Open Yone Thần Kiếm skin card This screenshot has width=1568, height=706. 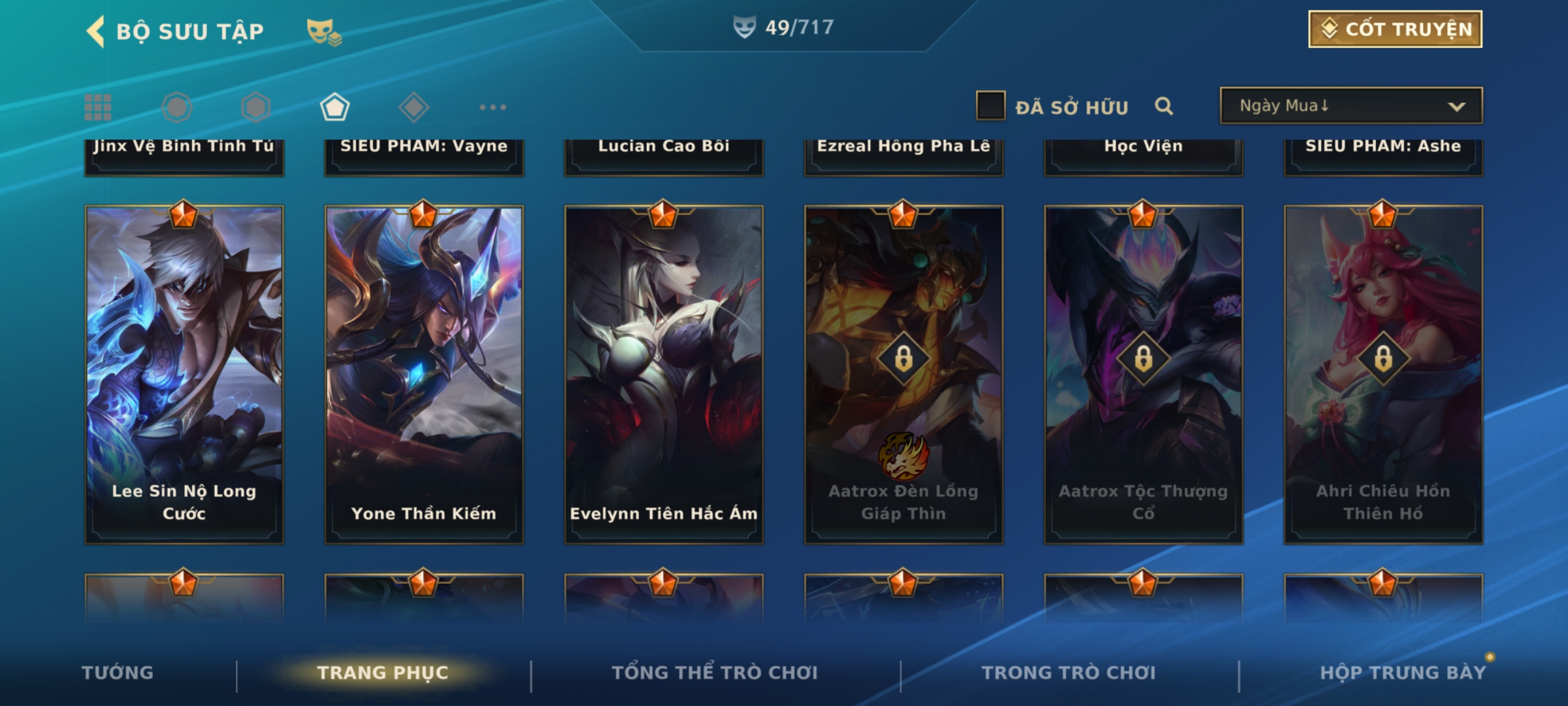point(424,375)
